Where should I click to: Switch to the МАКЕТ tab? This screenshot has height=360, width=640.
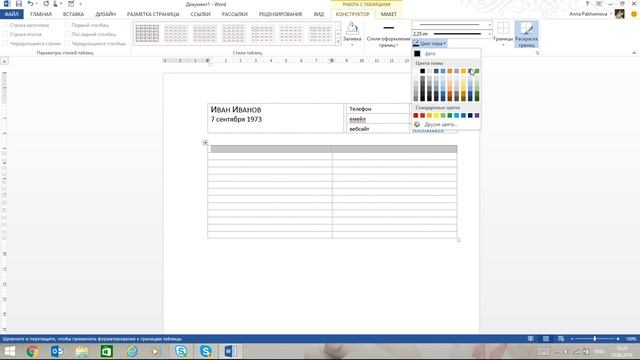click(x=389, y=14)
